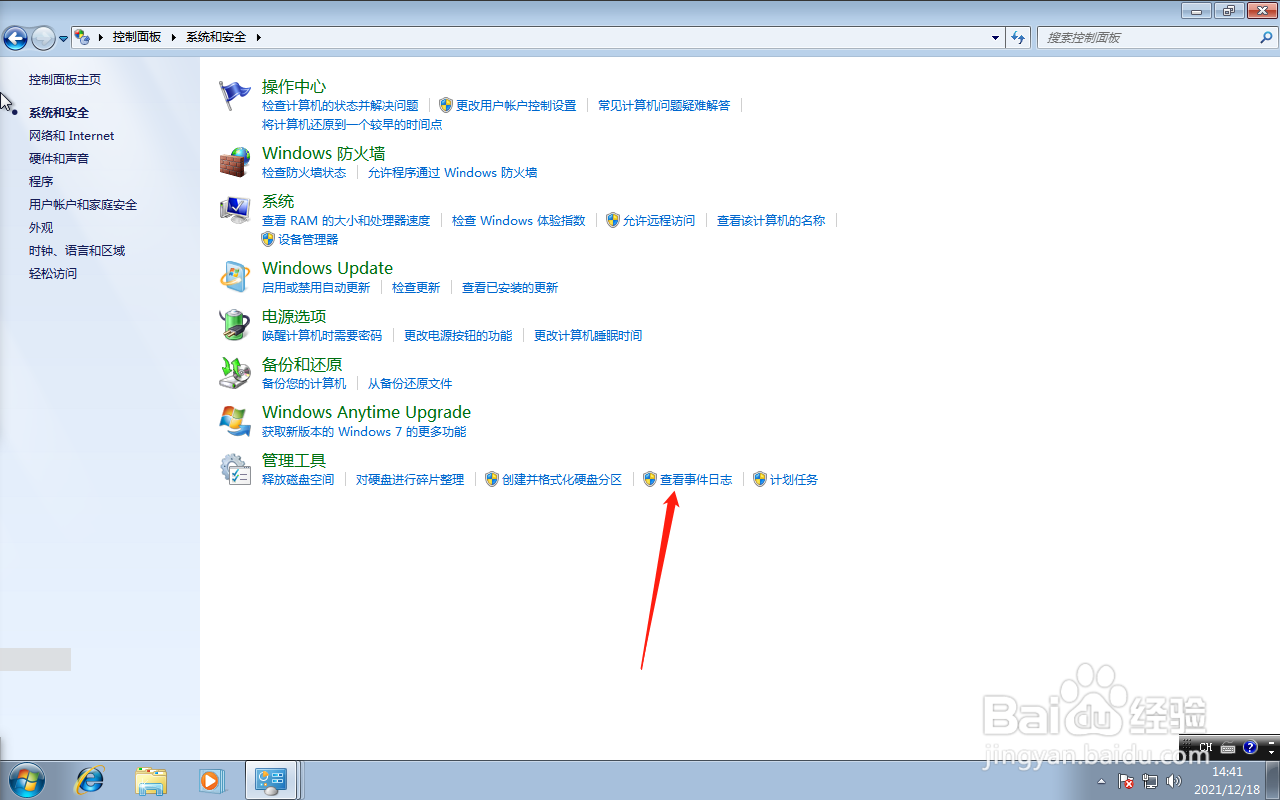Open the 电源选项 battery icon

[235, 325]
